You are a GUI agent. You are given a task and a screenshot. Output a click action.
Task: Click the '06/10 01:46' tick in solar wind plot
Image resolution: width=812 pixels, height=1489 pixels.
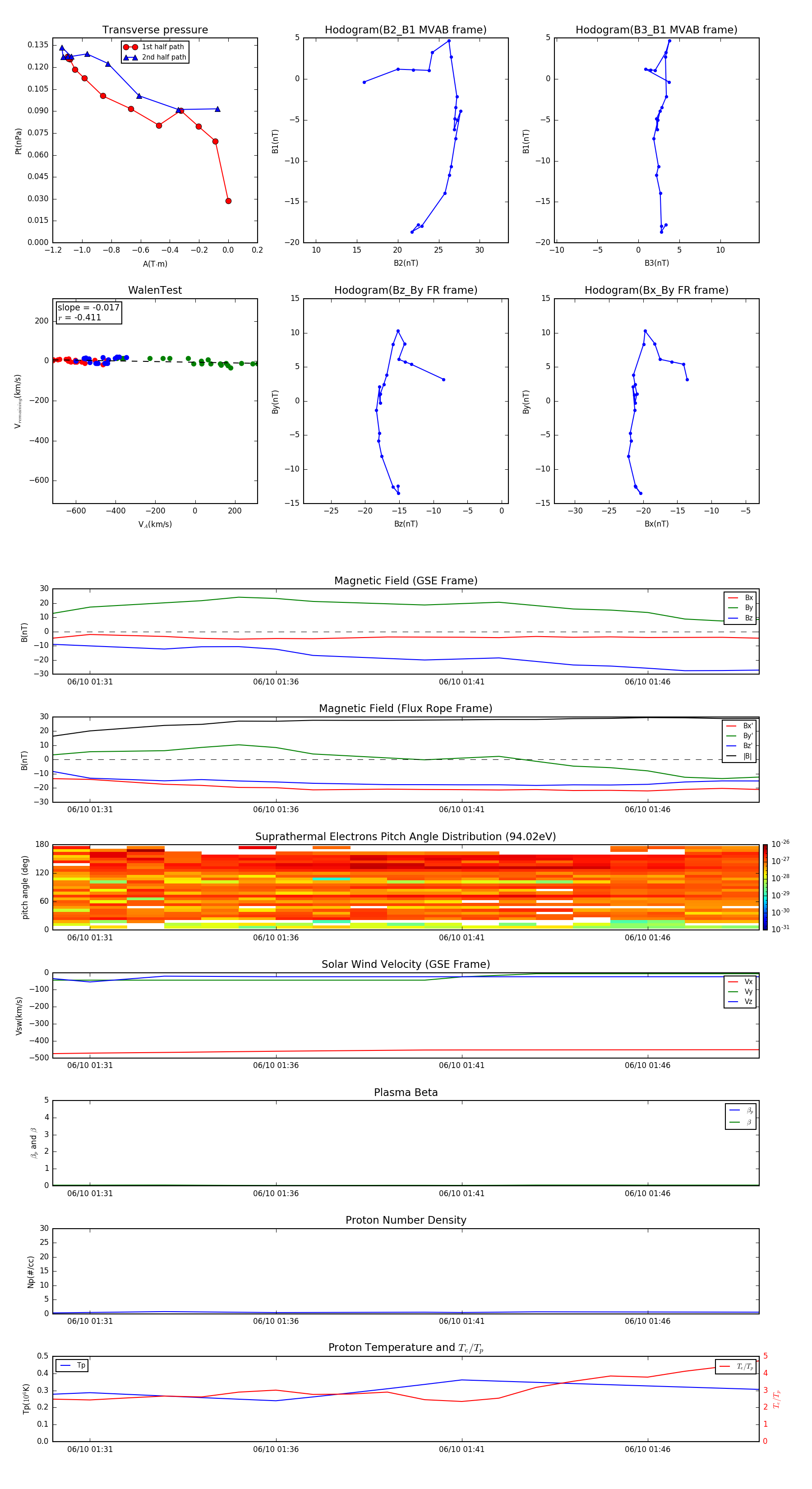(647, 1065)
